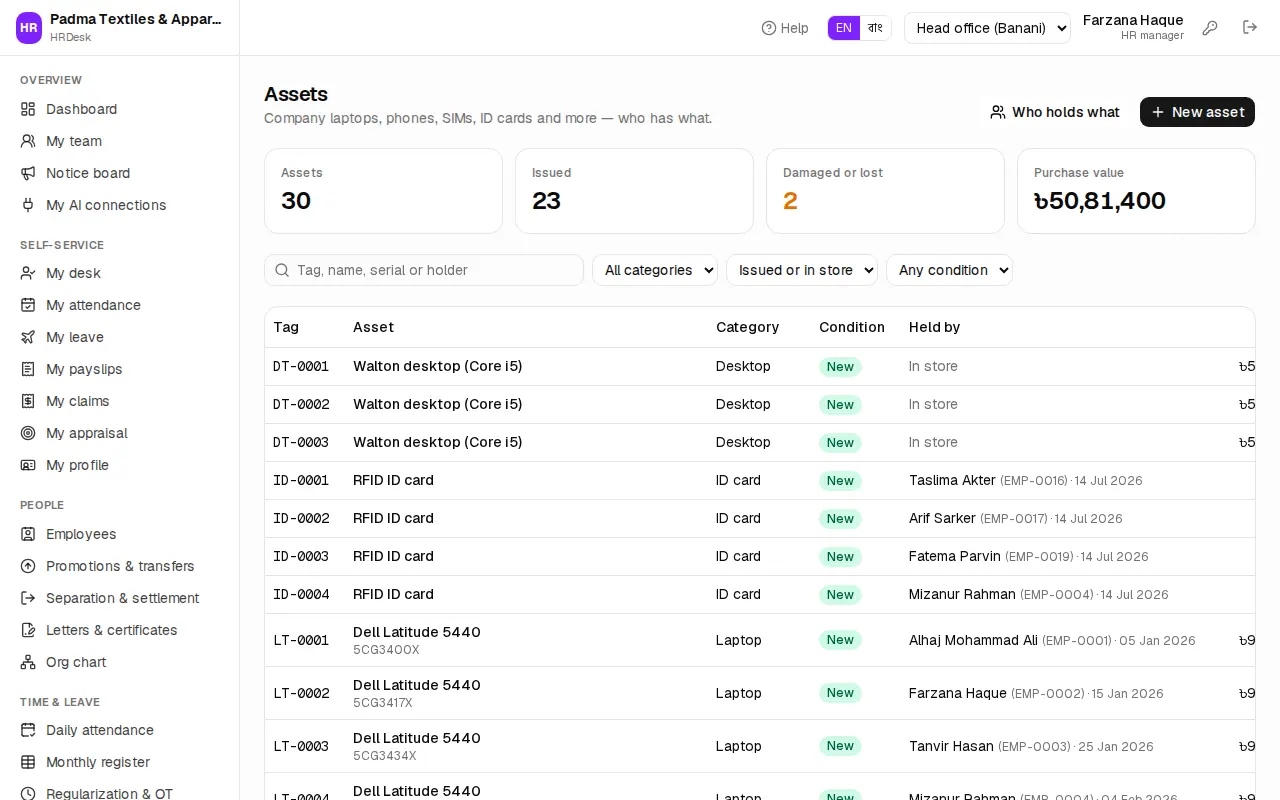Click the My payslips document icon
Viewport: 1280px width, 800px height.
click(x=28, y=369)
